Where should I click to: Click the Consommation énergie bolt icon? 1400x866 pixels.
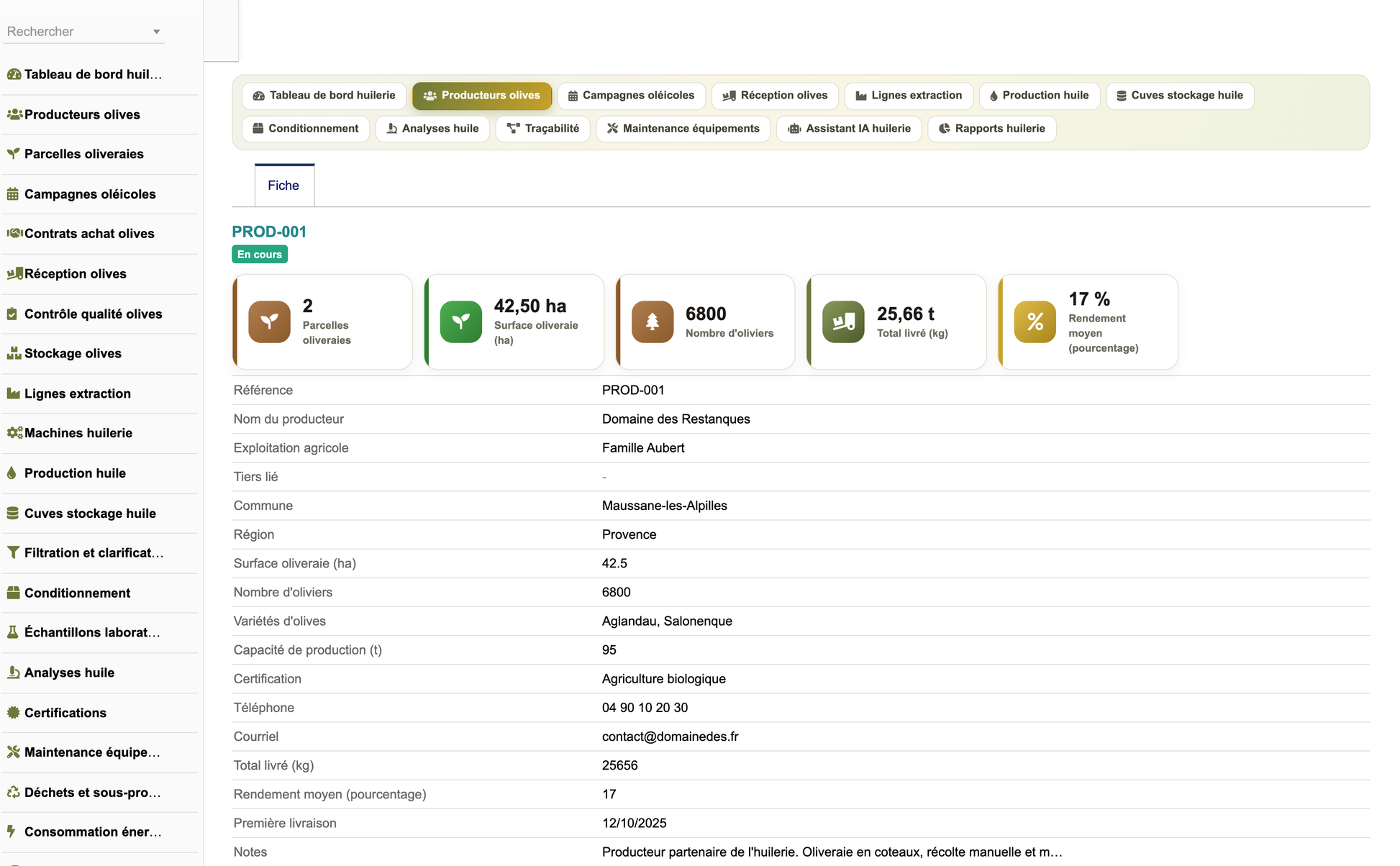tap(12, 831)
